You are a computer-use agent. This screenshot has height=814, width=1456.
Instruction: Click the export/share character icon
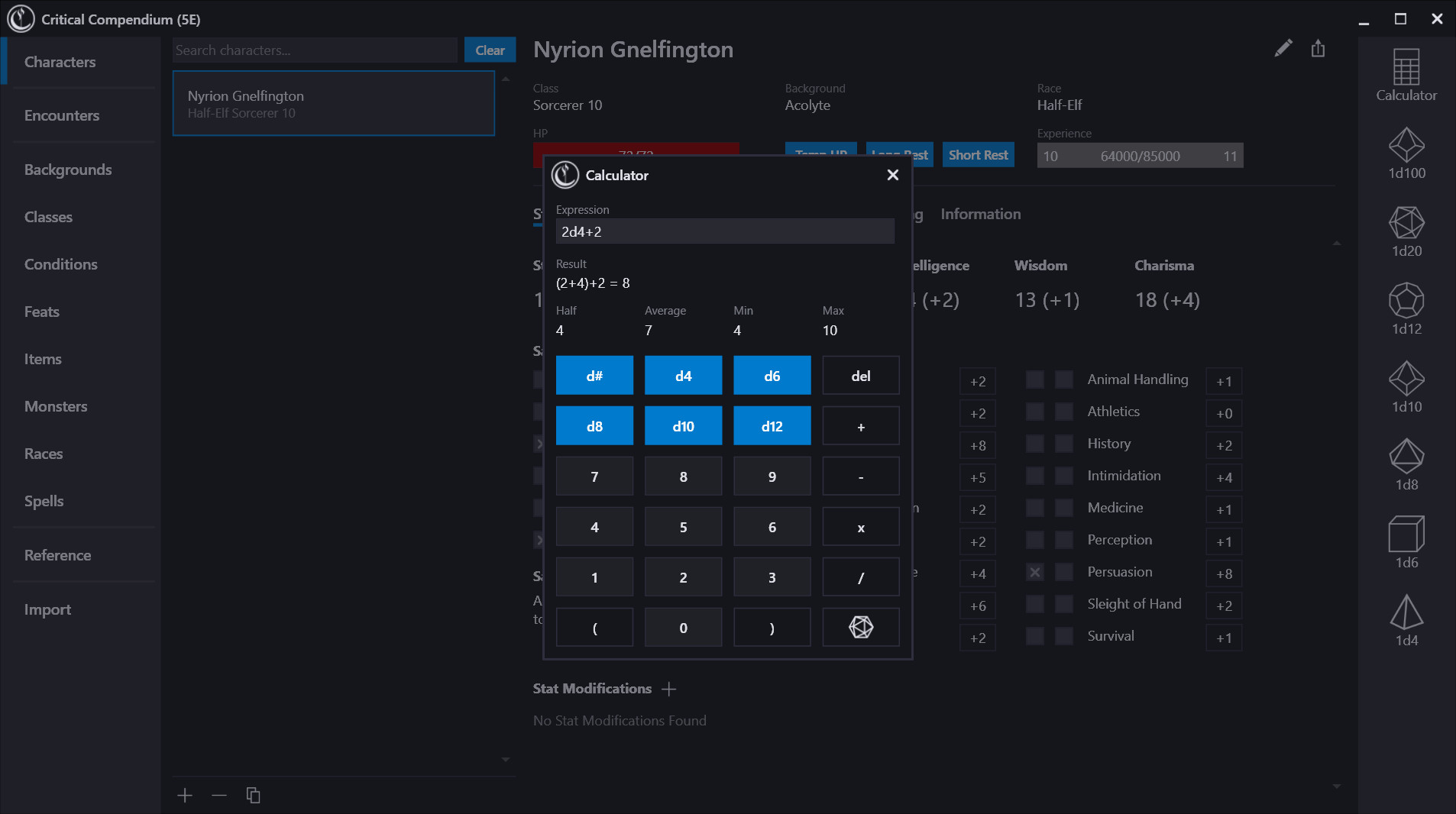pyautogui.click(x=1317, y=47)
